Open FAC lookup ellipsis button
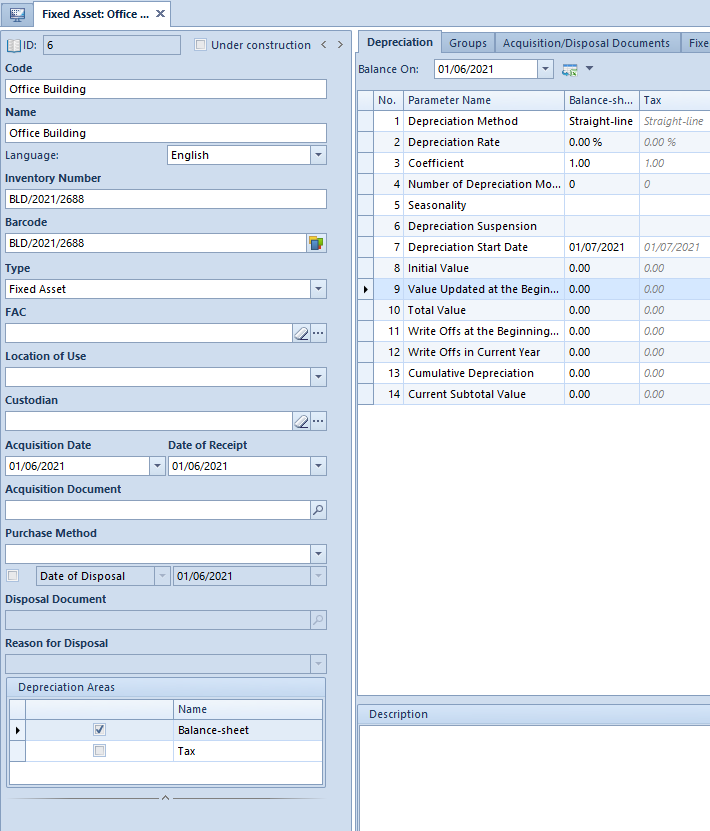 (x=318, y=333)
